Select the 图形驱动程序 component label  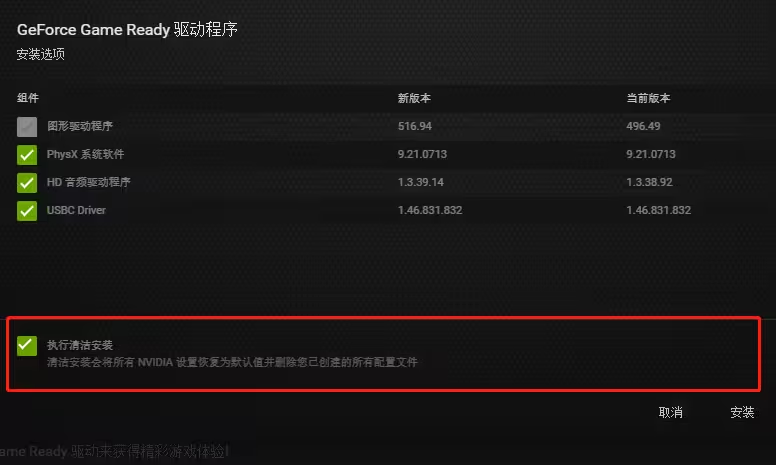click(x=80, y=126)
